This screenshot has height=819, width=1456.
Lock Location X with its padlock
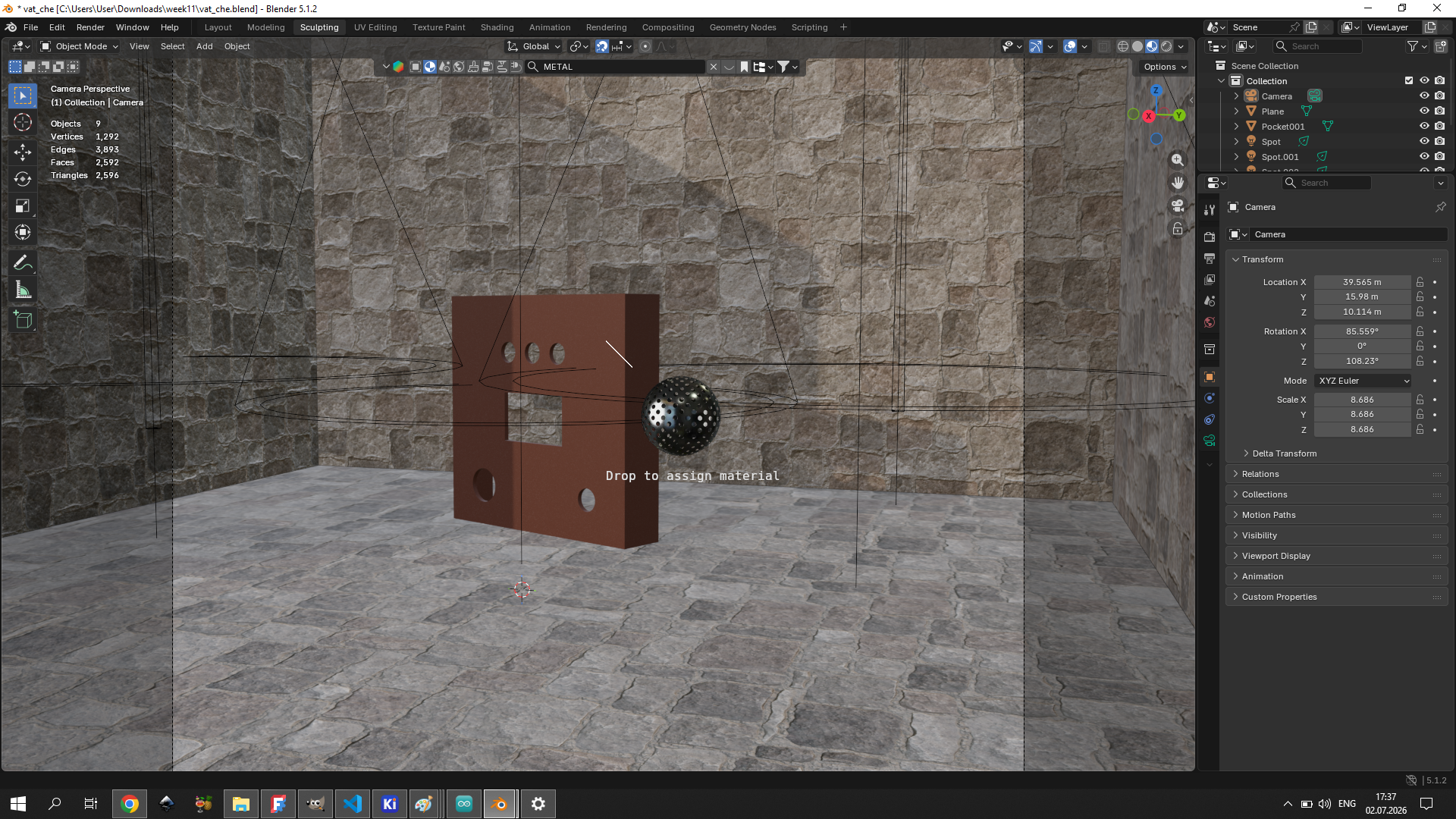coord(1420,282)
